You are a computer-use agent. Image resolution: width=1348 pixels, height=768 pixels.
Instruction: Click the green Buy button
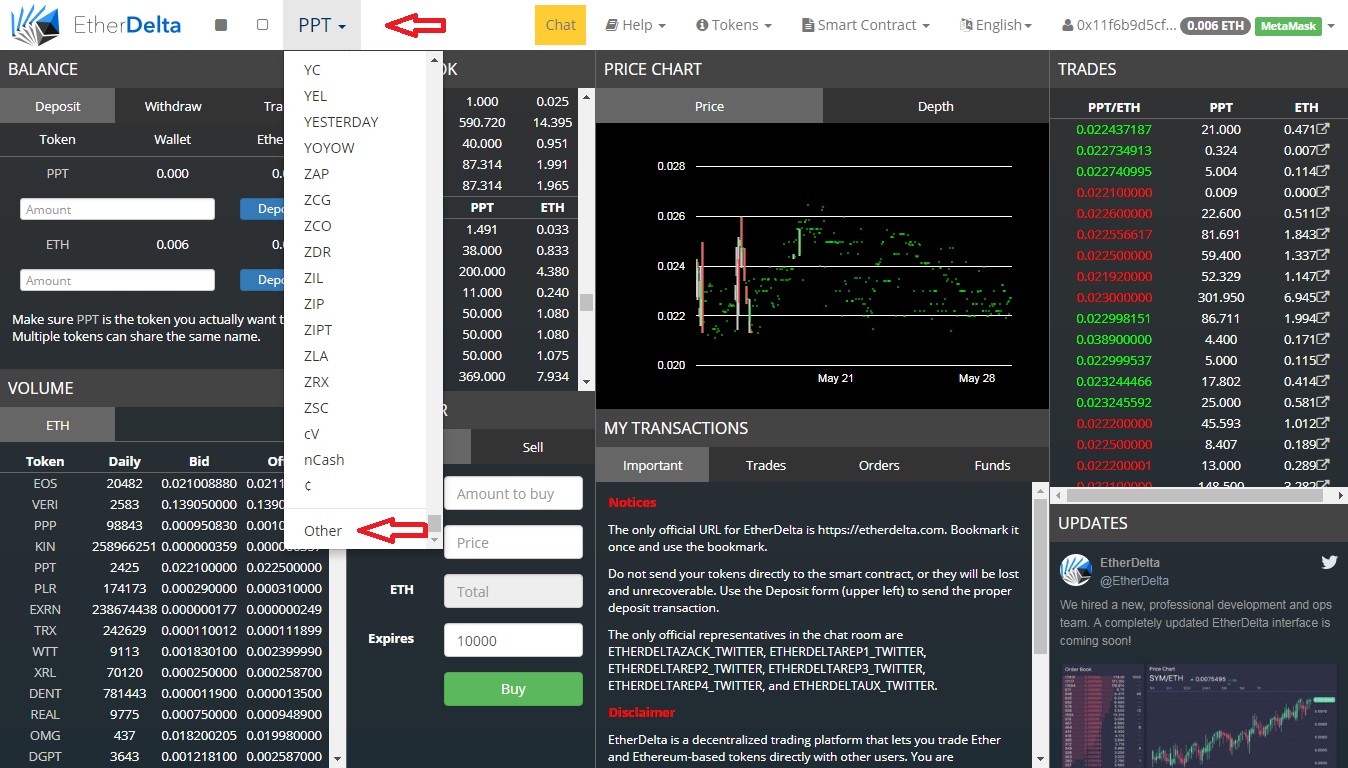(513, 689)
